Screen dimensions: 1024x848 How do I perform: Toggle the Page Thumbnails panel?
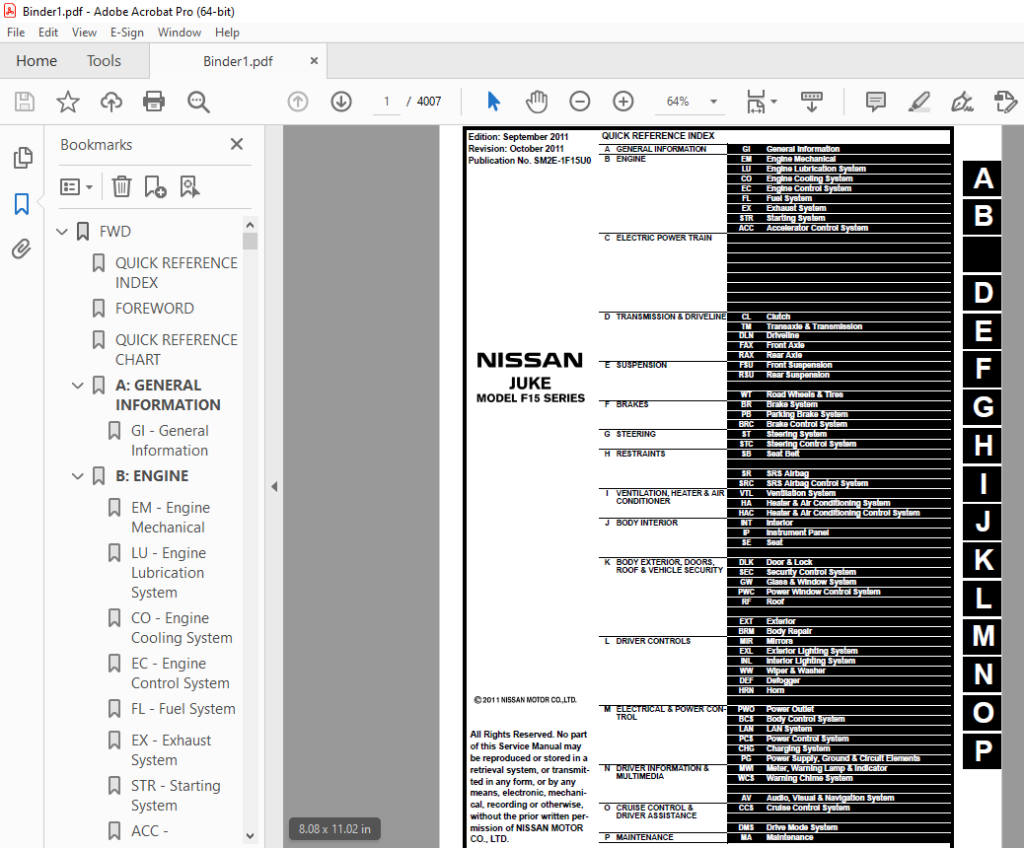click(x=22, y=157)
